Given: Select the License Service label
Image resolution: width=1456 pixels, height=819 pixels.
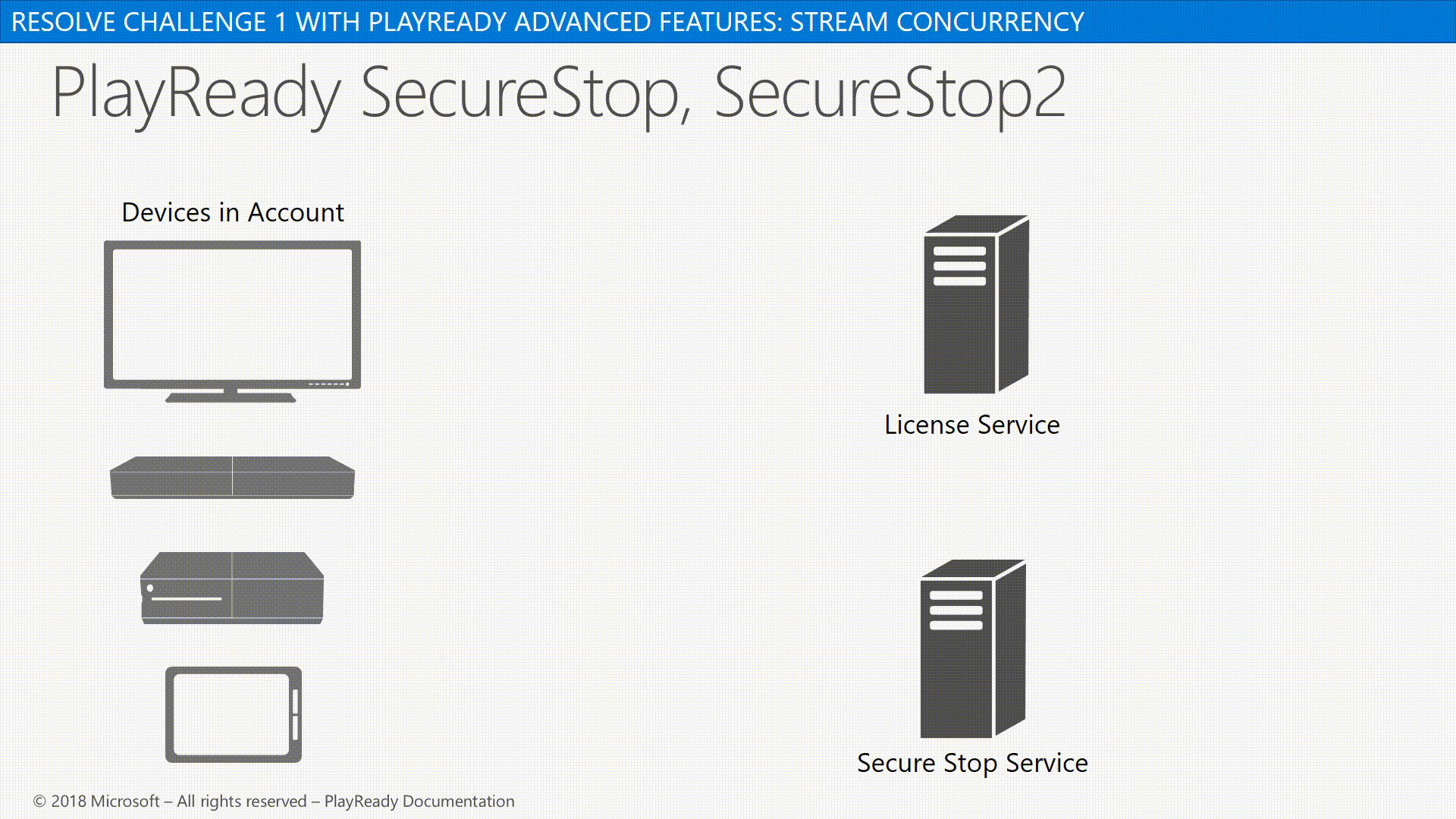Looking at the screenshot, I should [971, 424].
